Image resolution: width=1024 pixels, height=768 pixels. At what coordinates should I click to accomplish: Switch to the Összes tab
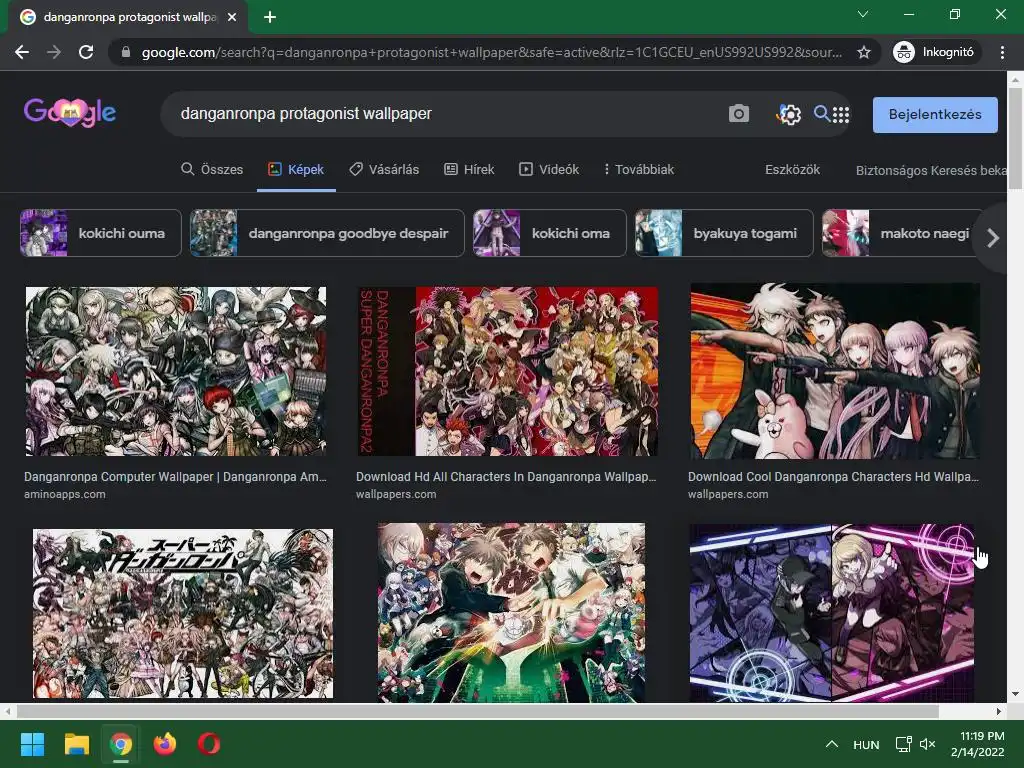pos(212,169)
